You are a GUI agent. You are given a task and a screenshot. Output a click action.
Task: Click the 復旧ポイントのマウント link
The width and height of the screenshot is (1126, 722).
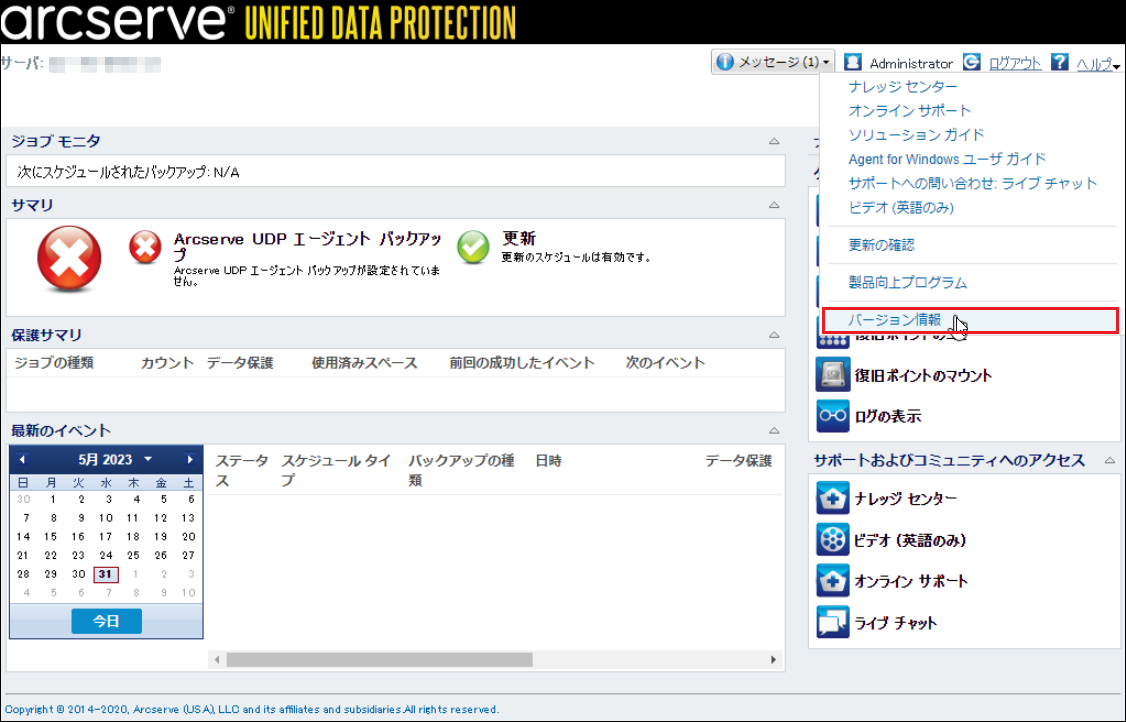point(923,376)
